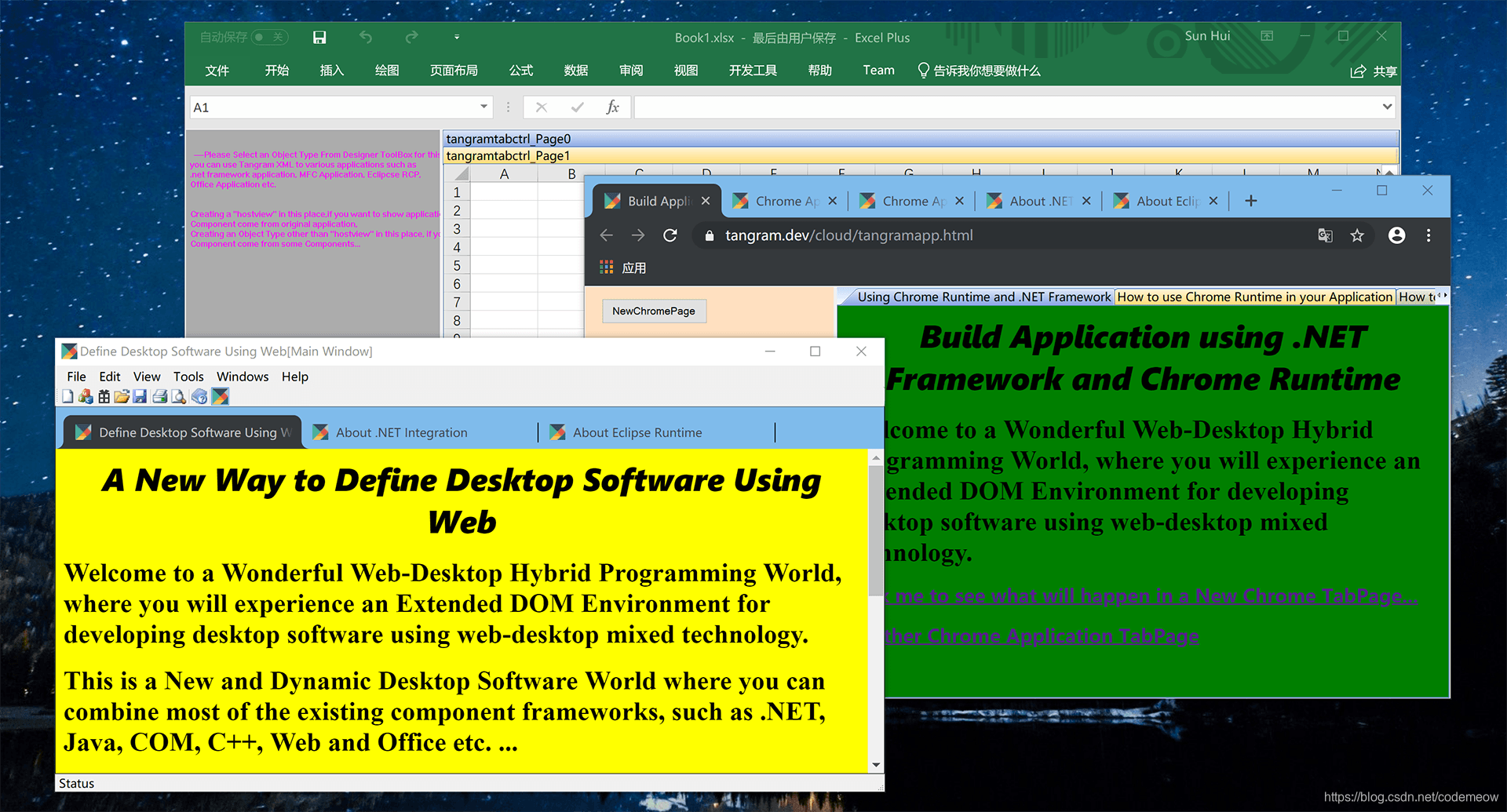Click Help question icon in Main Window toolbar
The image size is (1507, 812).
coord(199,396)
